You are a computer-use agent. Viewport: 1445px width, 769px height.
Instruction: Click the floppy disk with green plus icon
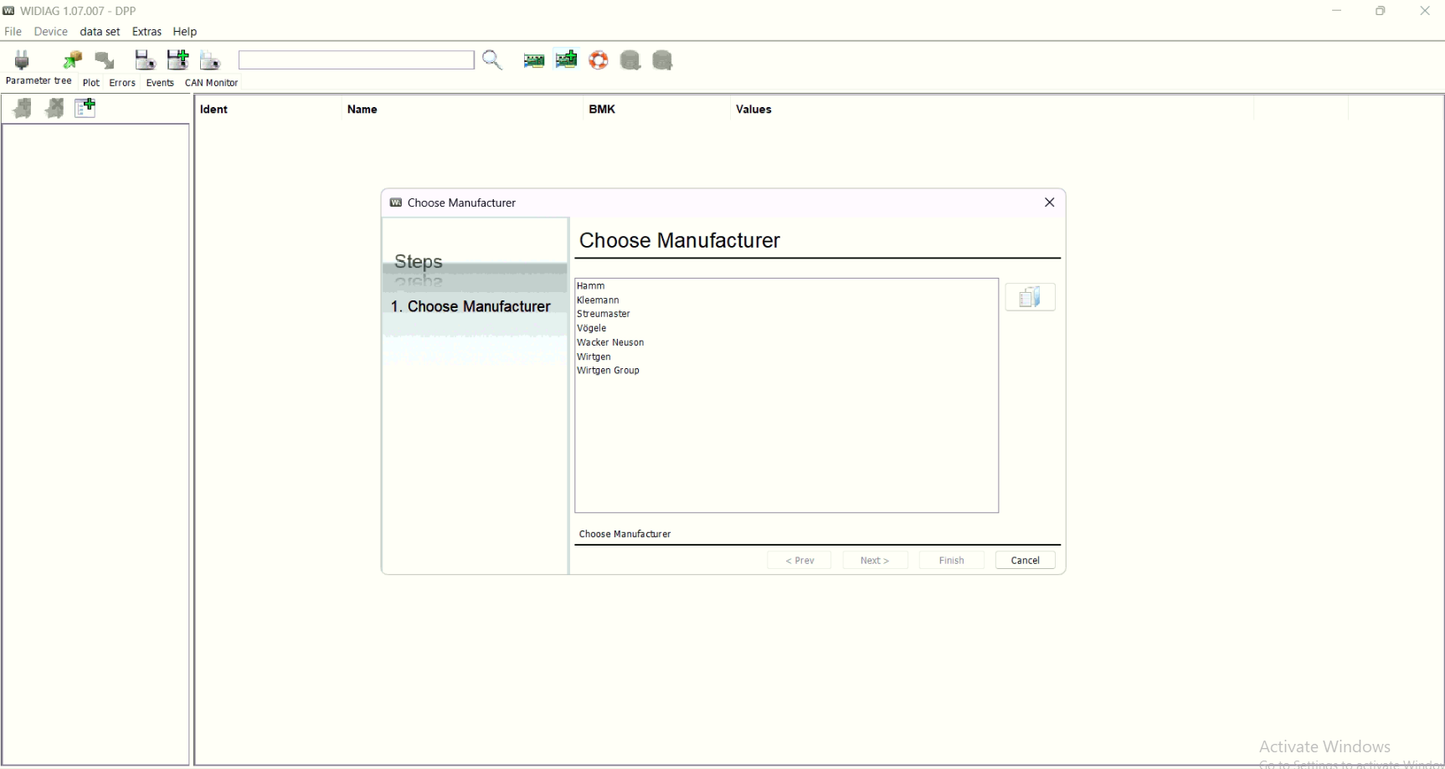coord(178,60)
